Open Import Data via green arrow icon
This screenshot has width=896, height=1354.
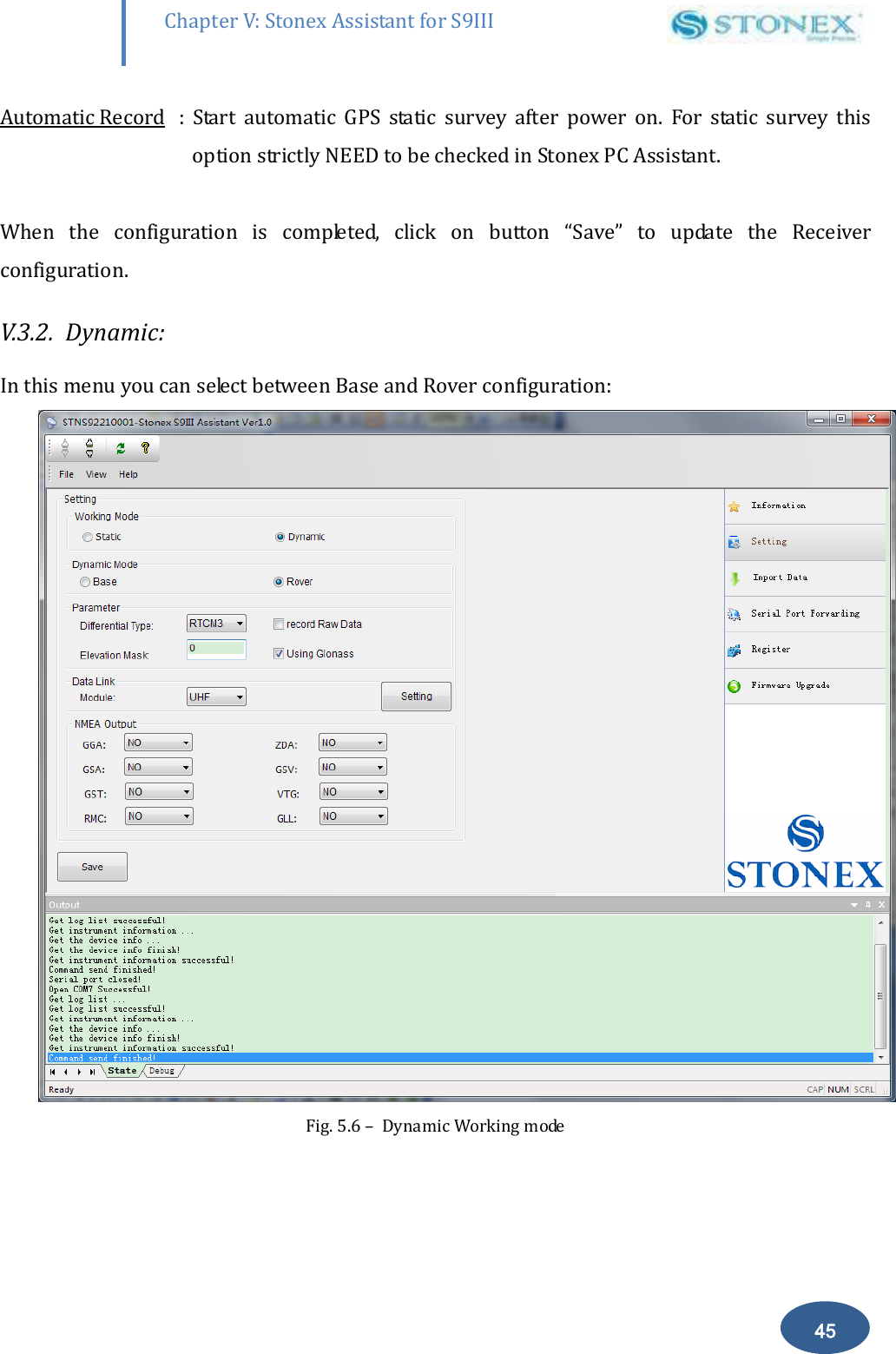click(780, 577)
